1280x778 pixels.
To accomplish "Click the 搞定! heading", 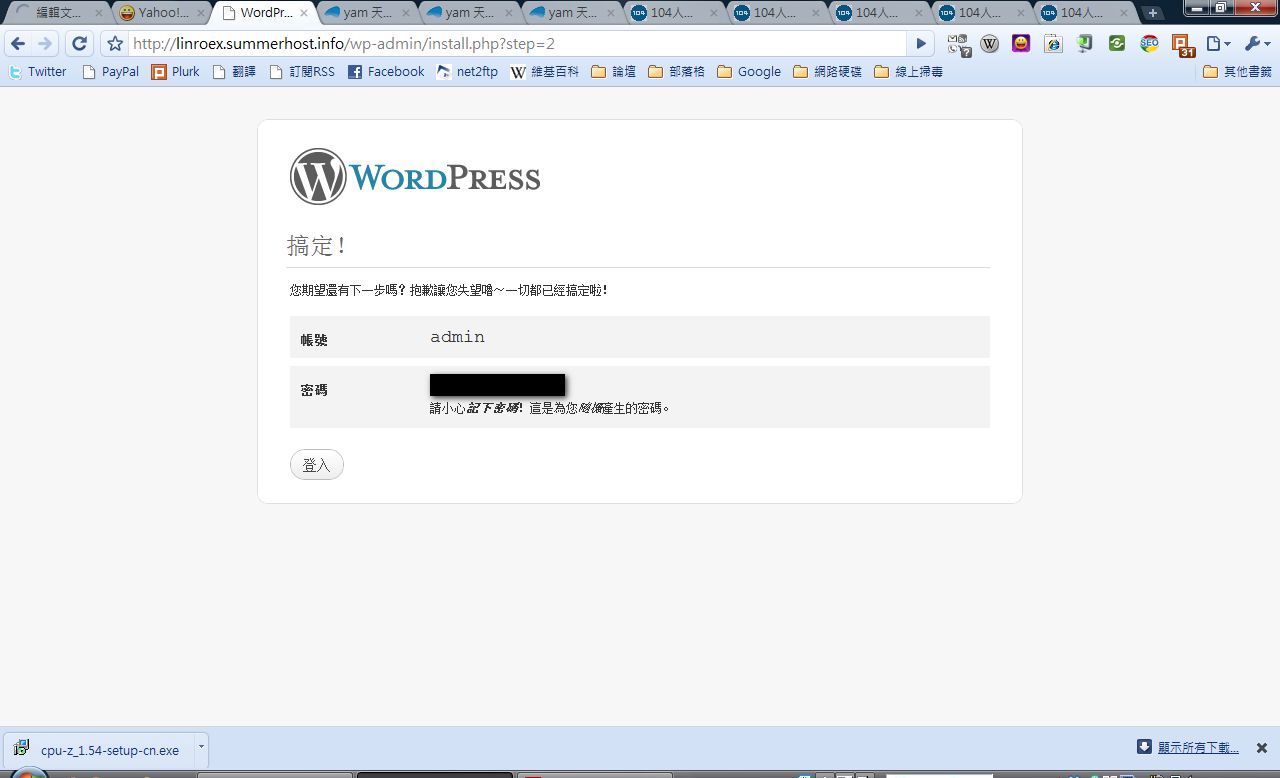I will click(x=317, y=246).
